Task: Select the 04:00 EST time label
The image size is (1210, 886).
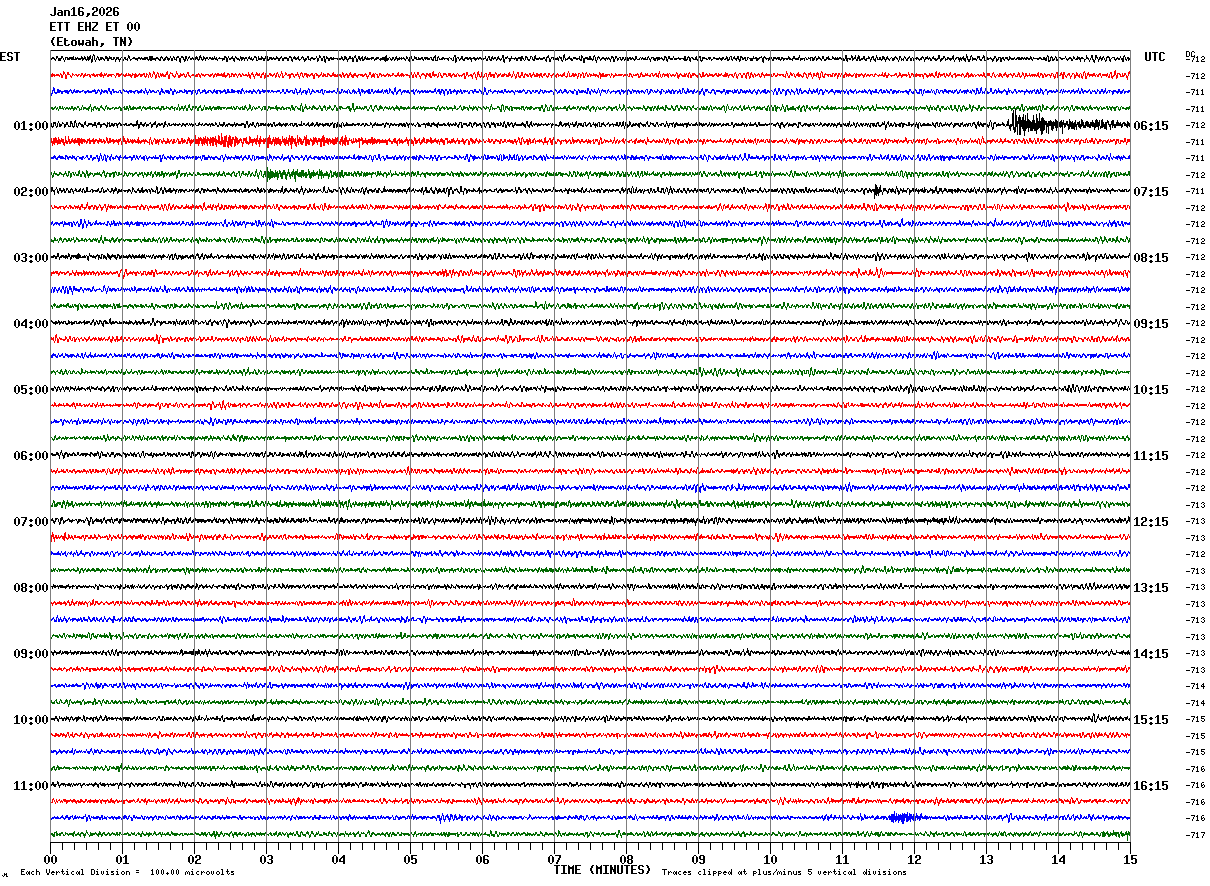Action: tap(31, 324)
